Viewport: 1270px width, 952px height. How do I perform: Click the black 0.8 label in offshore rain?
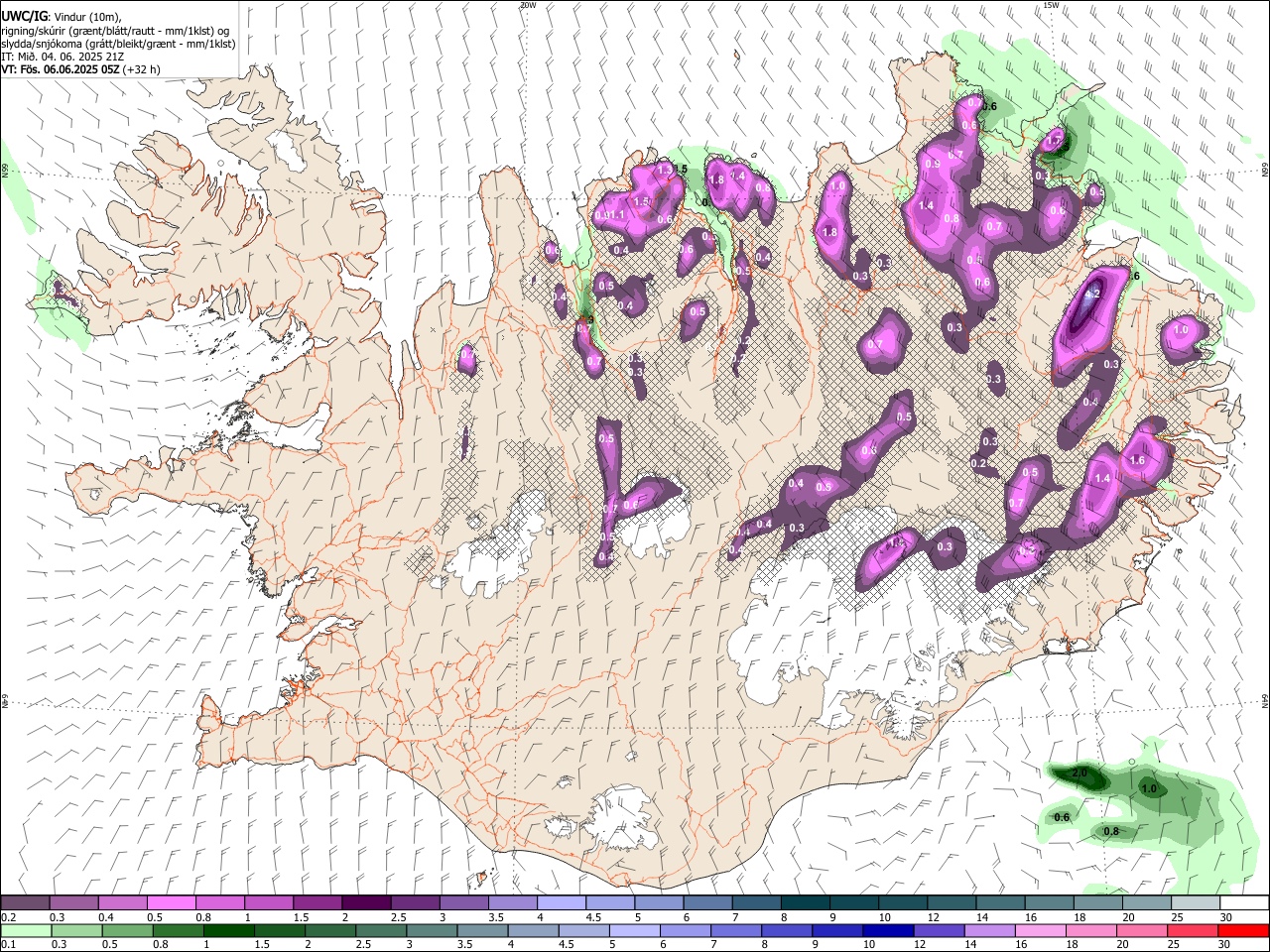(x=1111, y=832)
